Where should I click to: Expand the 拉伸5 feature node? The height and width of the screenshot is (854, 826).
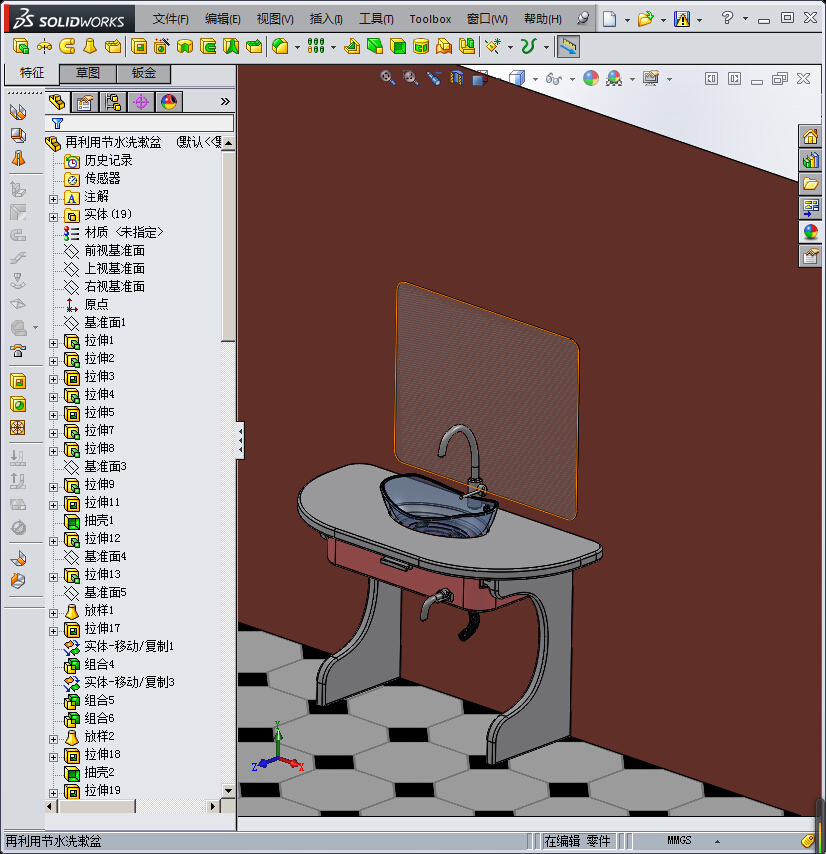53,415
